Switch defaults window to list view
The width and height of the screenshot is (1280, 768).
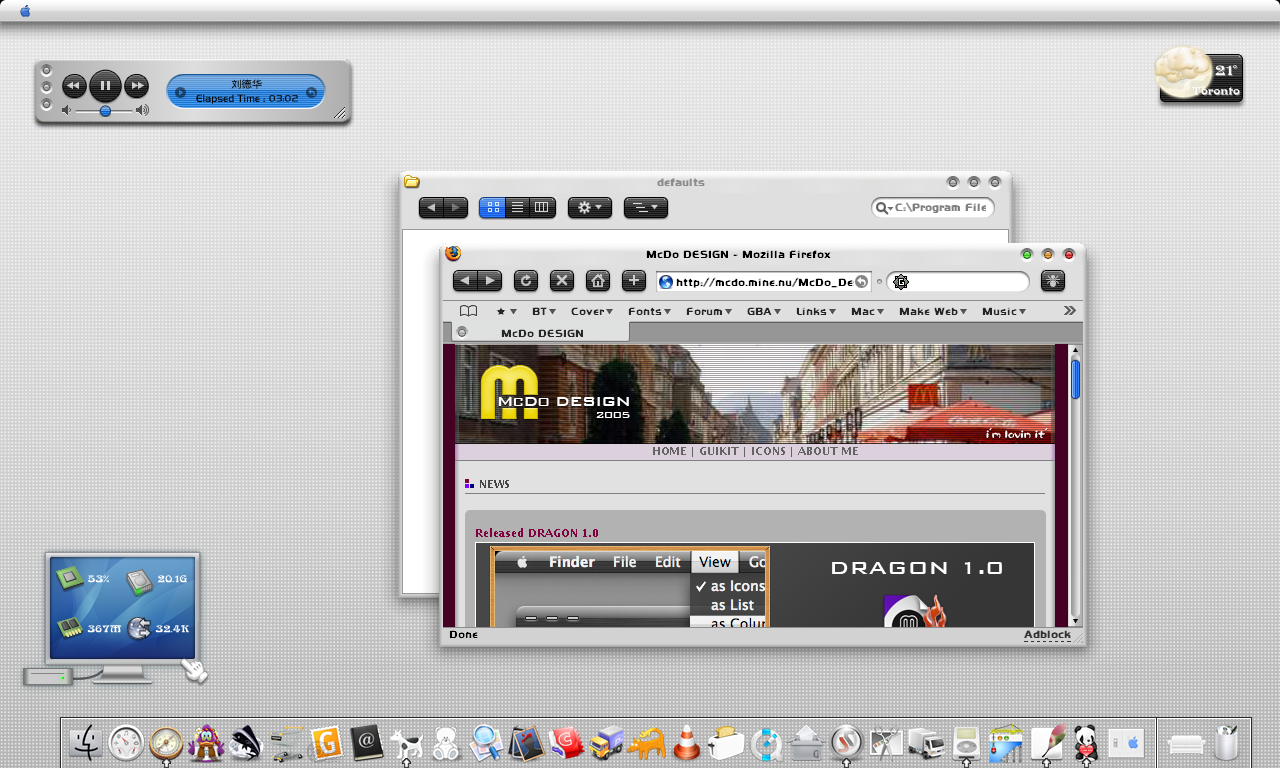517,208
